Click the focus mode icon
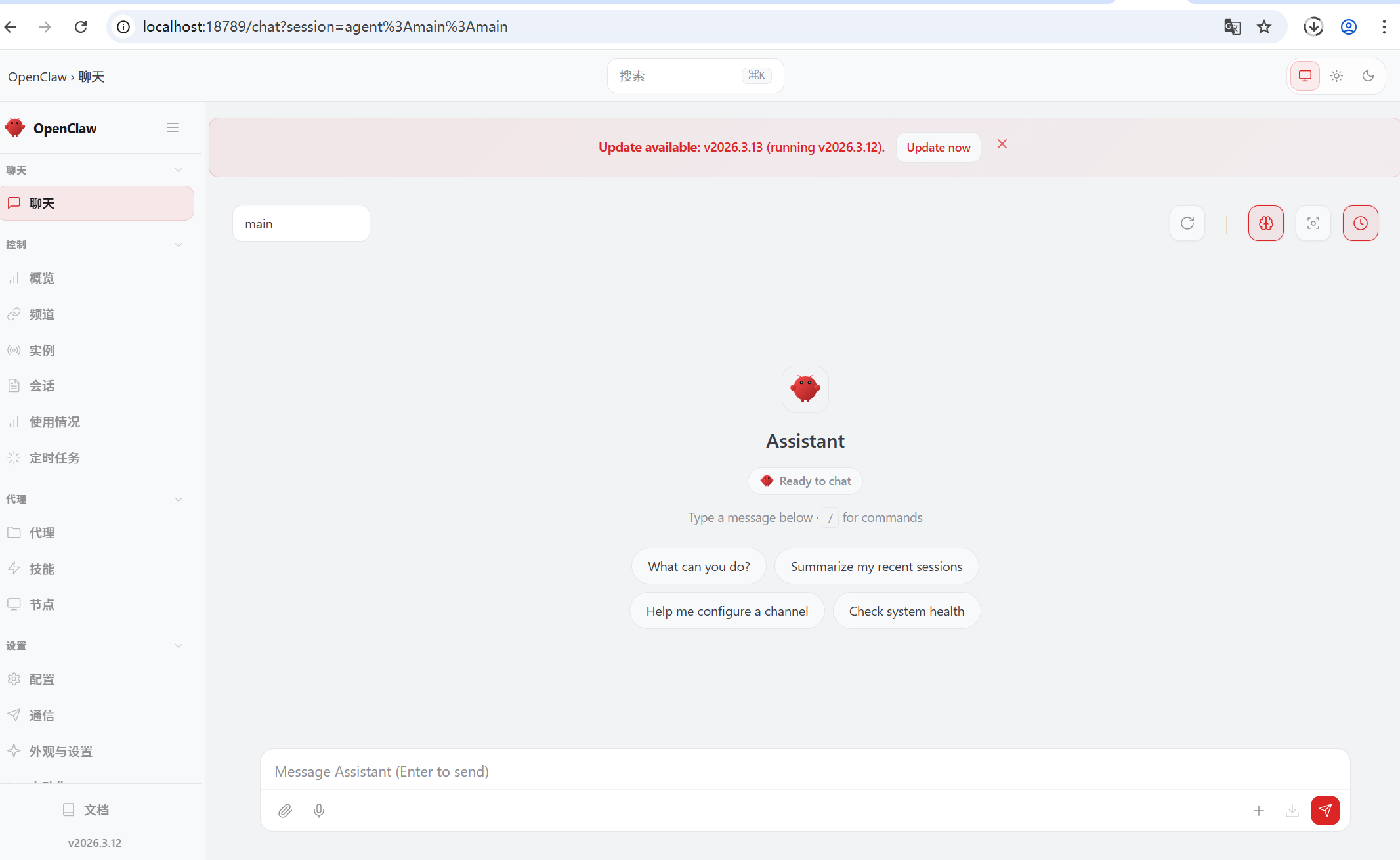The image size is (1400, 860). (1313, 223)
